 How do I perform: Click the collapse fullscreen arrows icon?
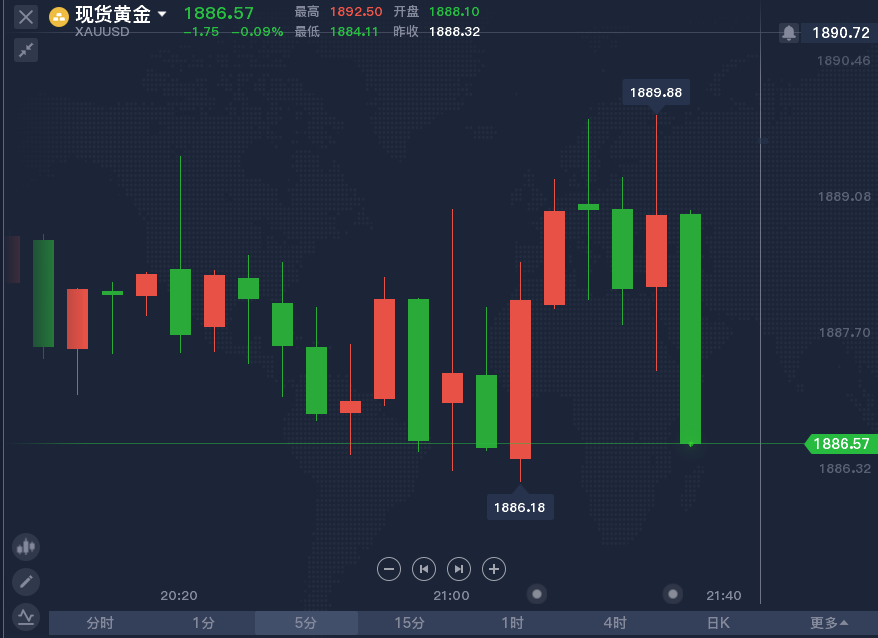pos(26,50)
